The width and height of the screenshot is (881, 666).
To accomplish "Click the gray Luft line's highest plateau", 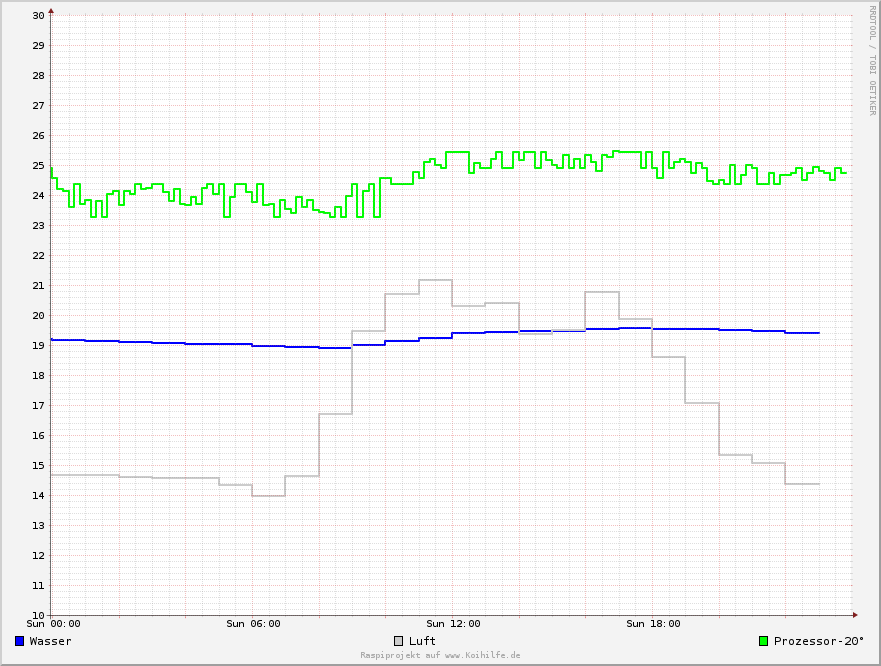I will [435, 280].
